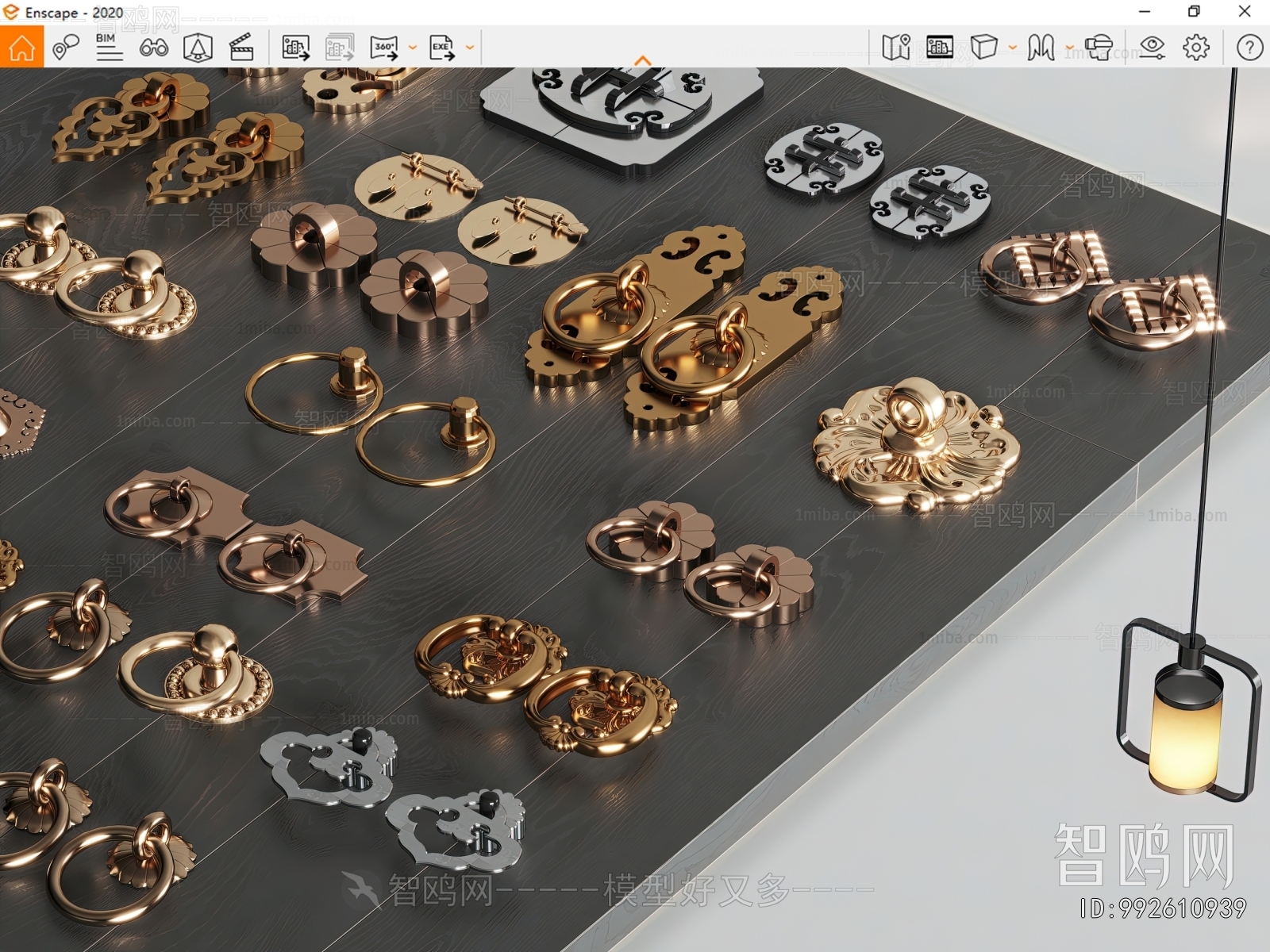The width and height of the screenshot is (1270, 952).
Task: Click the EXE standalone export icon
Action: click(x=442, y=48)
